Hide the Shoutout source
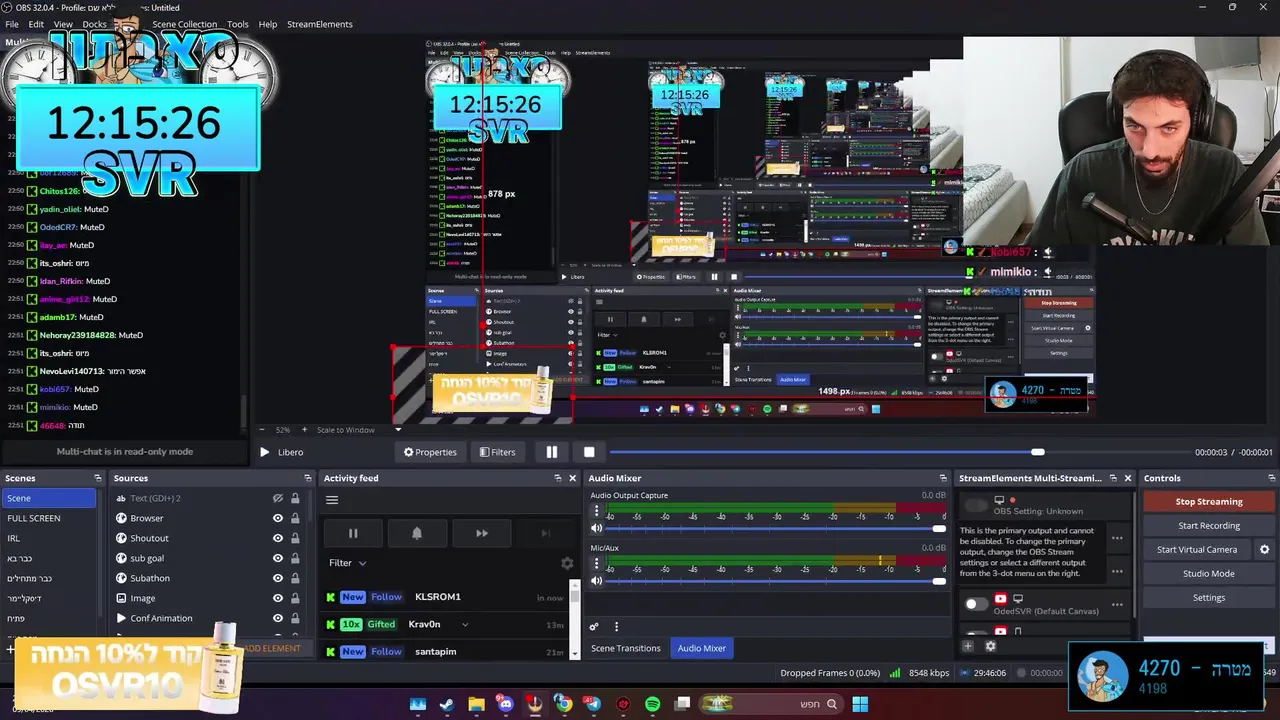The width and height of the screenshot is (1280, 720). (x=278, y=538)
